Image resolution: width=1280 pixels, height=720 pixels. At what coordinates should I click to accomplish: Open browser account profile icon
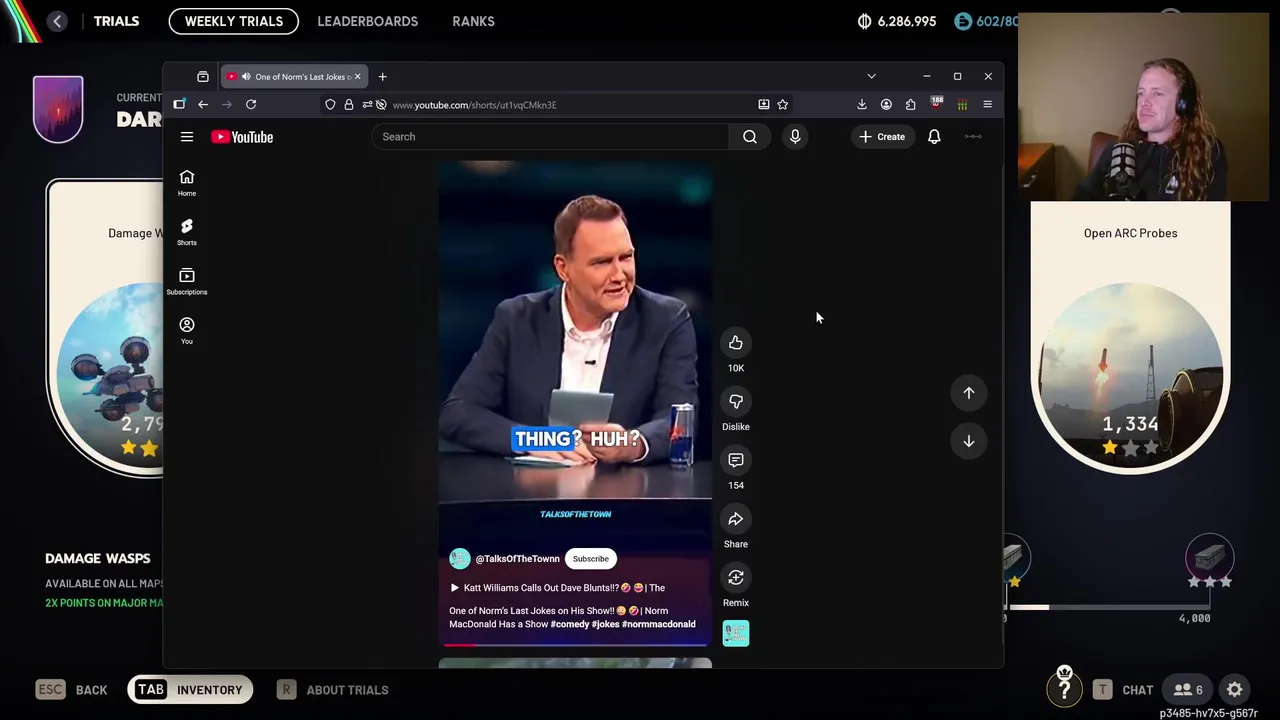point(886,104)
